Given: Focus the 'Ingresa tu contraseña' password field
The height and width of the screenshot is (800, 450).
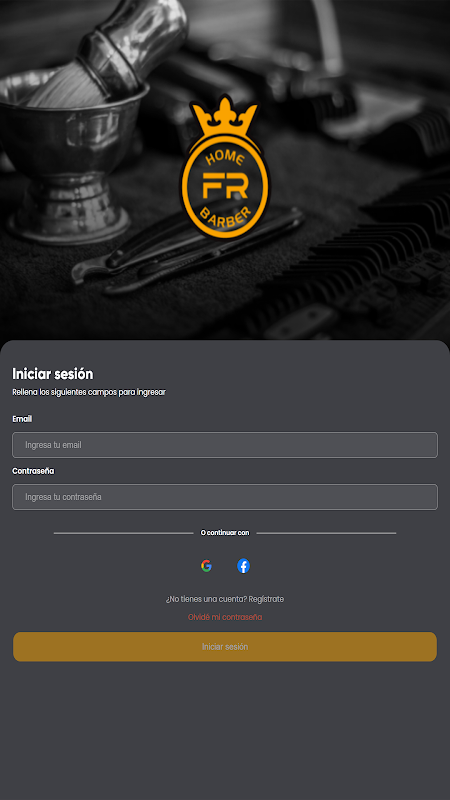Looking at the screenshot, I should point(225,497).
